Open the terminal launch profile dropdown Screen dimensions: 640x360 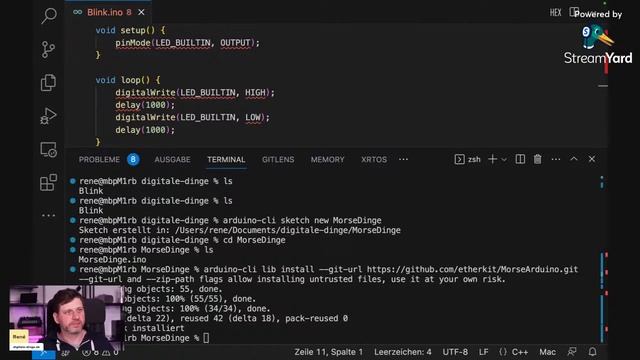coord(504,160)
